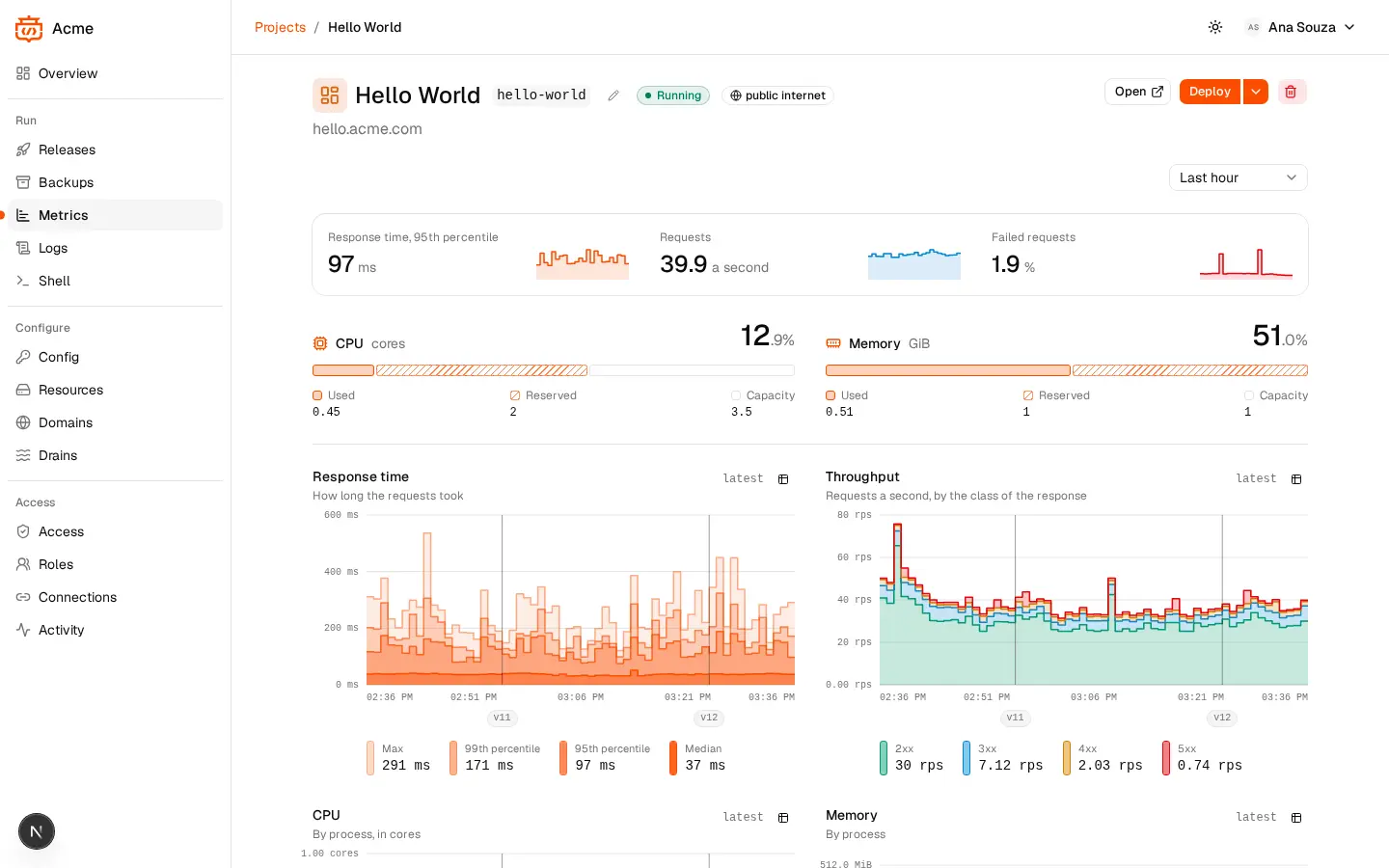Open Domains in the sidebar
Image resolution: width=1389 pixels, height=868 pixels.
click(x=116, y=422)
